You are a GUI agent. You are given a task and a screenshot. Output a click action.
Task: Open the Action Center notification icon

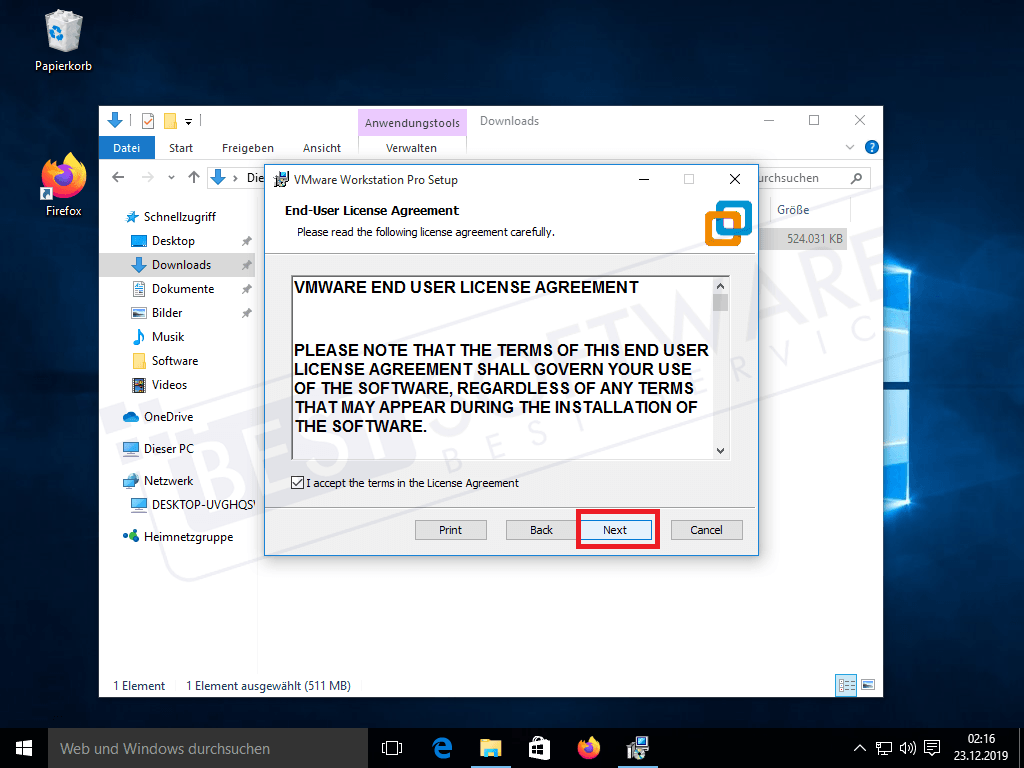click(932, 747)
